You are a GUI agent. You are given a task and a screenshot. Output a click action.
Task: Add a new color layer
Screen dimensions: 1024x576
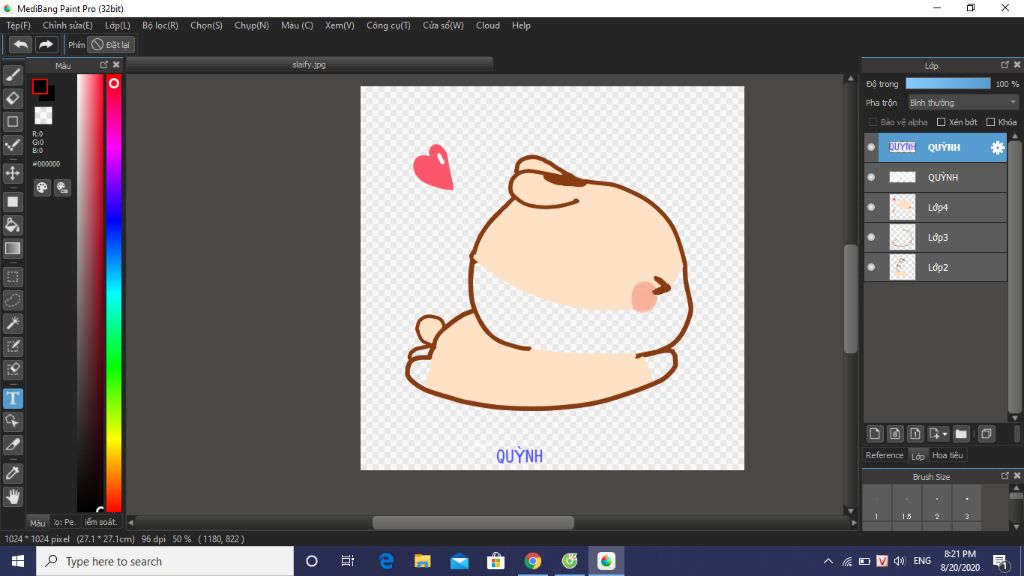(874, 434)
